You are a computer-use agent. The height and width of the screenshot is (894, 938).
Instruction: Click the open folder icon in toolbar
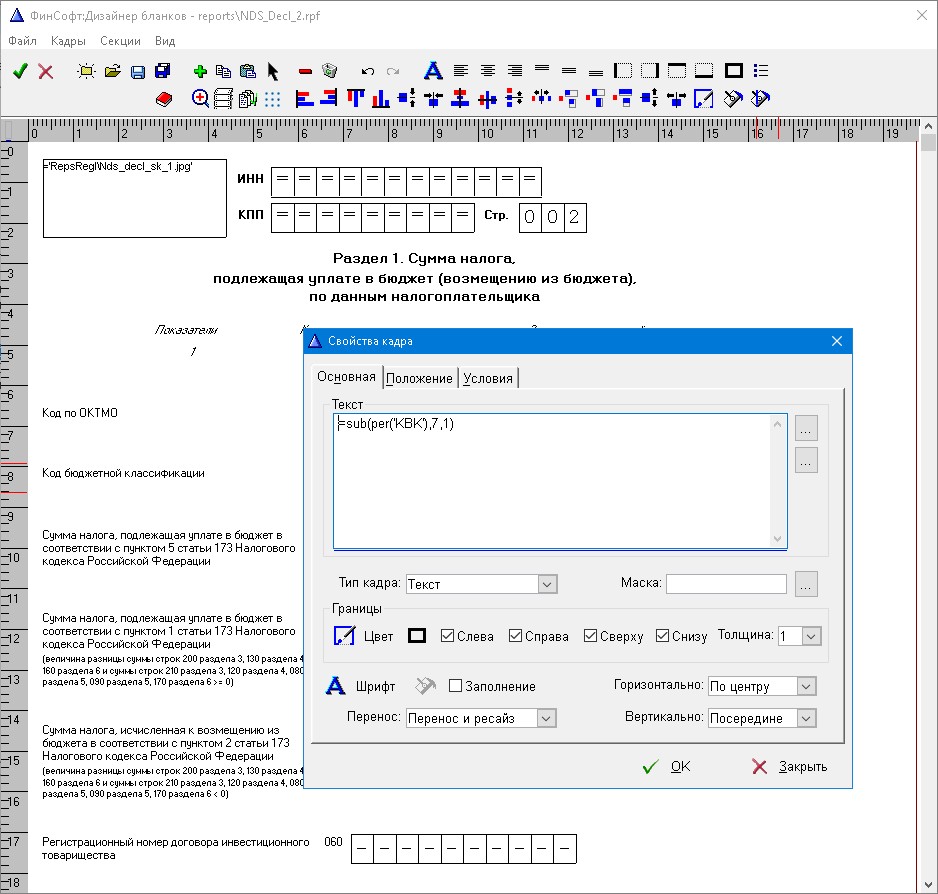click(113, 71)
